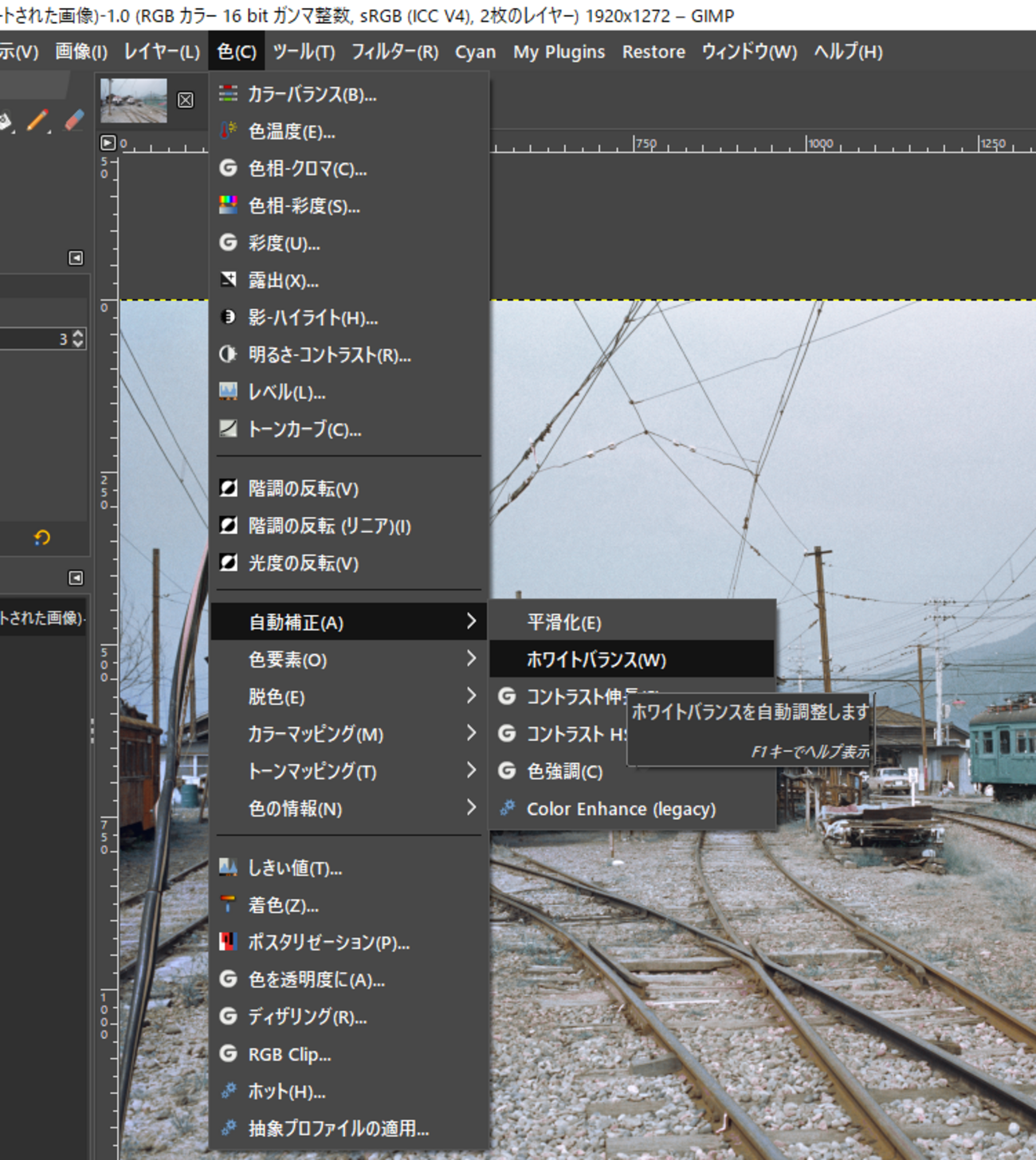Select the railway image thumbnail tab

(134, 100)
